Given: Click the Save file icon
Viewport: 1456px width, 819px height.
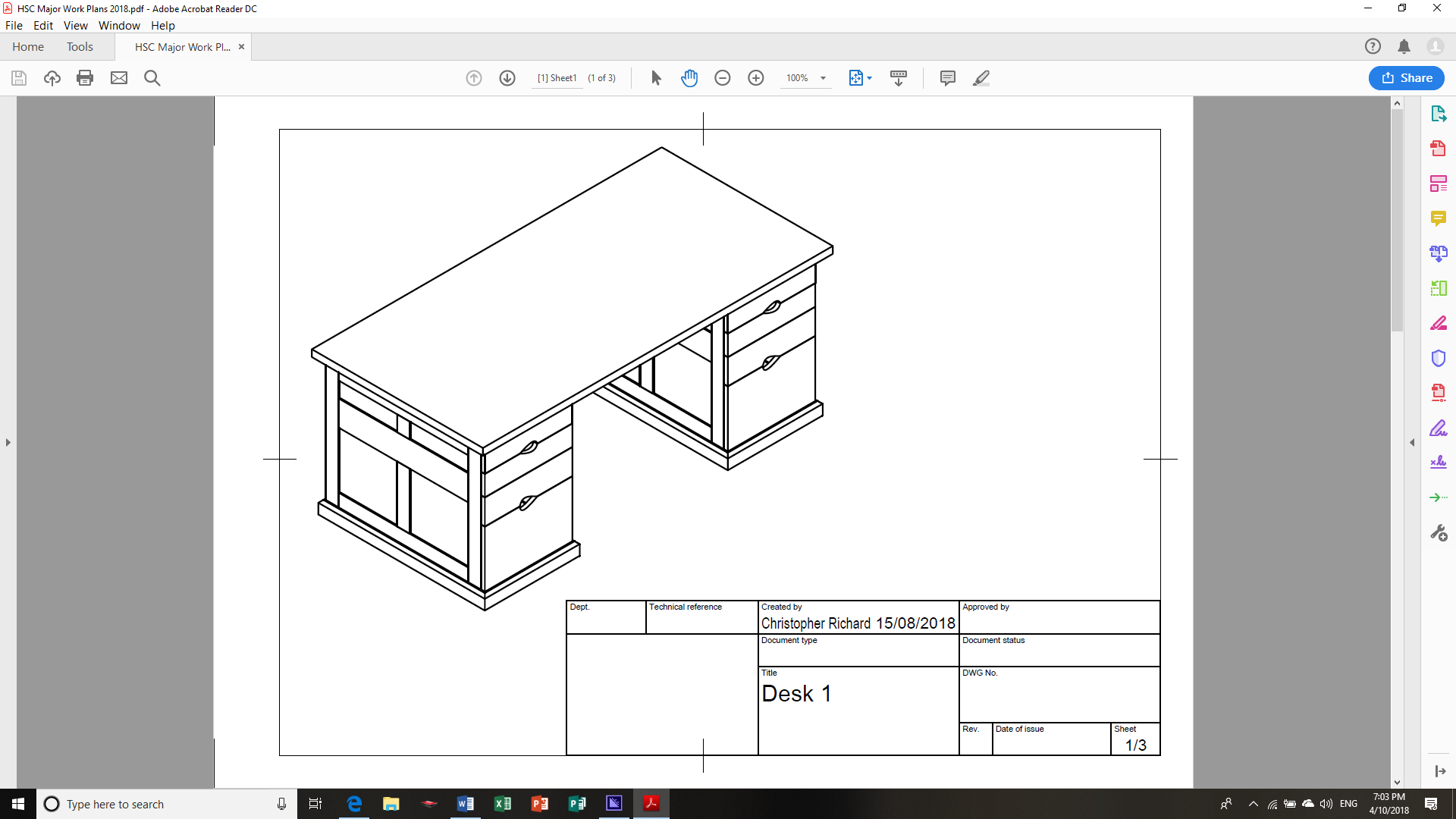Looking at the screenshot, I should click(x=19, y=78).
